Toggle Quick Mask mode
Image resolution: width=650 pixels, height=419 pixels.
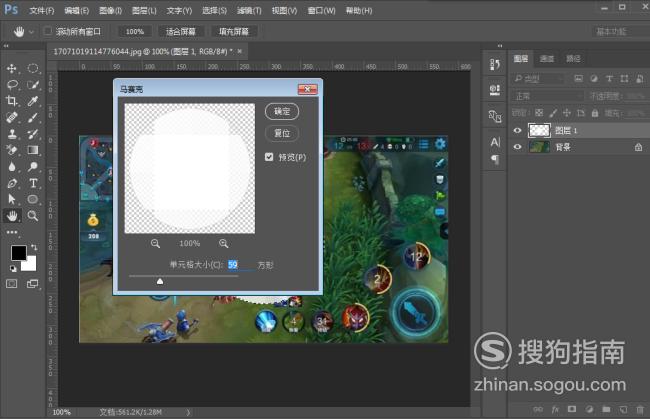(12, 284)
